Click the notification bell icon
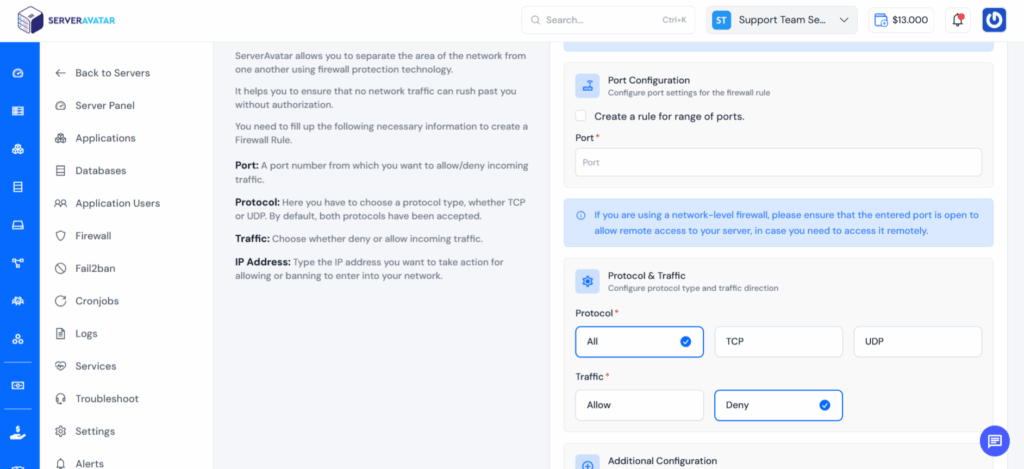Image resolution: width=1024 pixels, height=469 pixels. [x=958, y=20]
